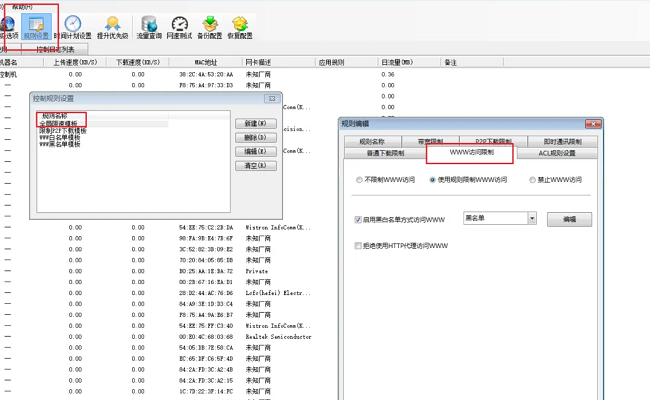The width and height of the screenshot is (650, 400).
Task: Click the 编辑 button beside the 黑名单 dropdown
Action: click(x=569, y=219)
